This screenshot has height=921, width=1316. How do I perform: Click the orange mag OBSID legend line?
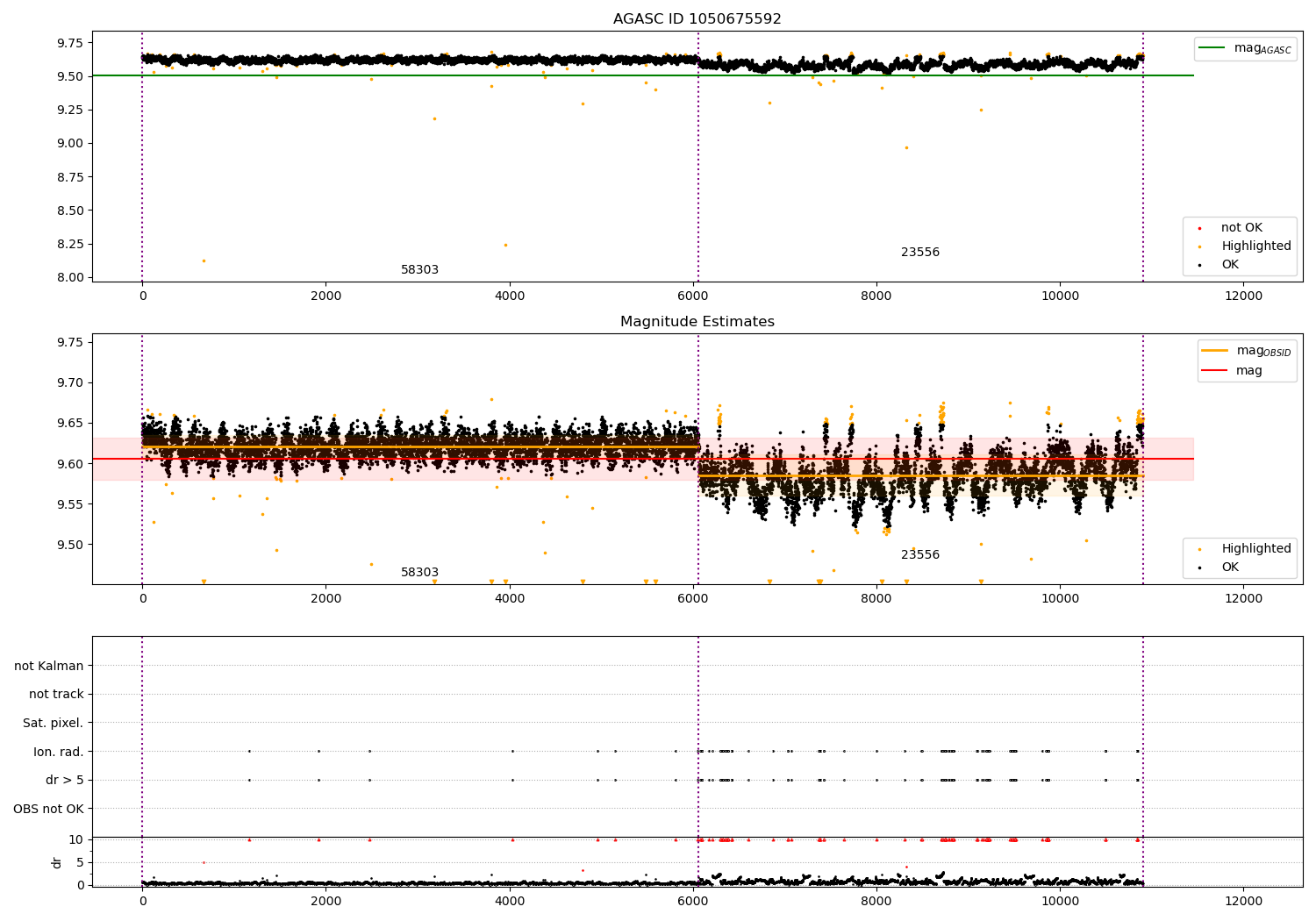(1214, 351)
